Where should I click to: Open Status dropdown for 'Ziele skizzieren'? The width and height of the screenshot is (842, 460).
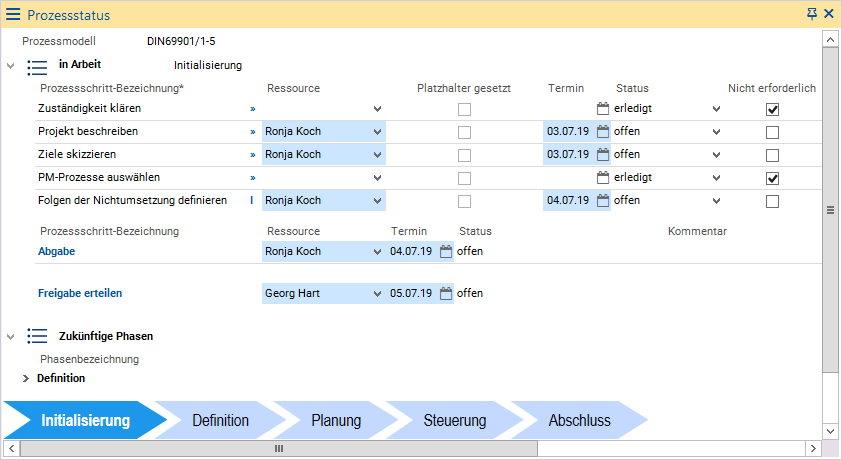tap(716, 155)
